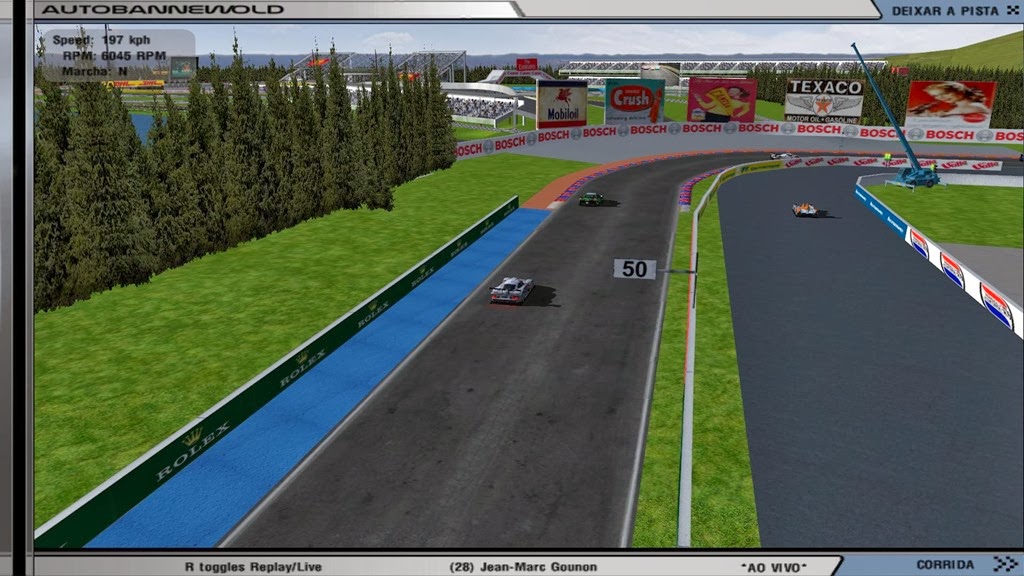Viewport: 1024px width, 576px height.
Task: Click the double-arrow icon next to Corrida
Action: click(x=1004, y=565)
